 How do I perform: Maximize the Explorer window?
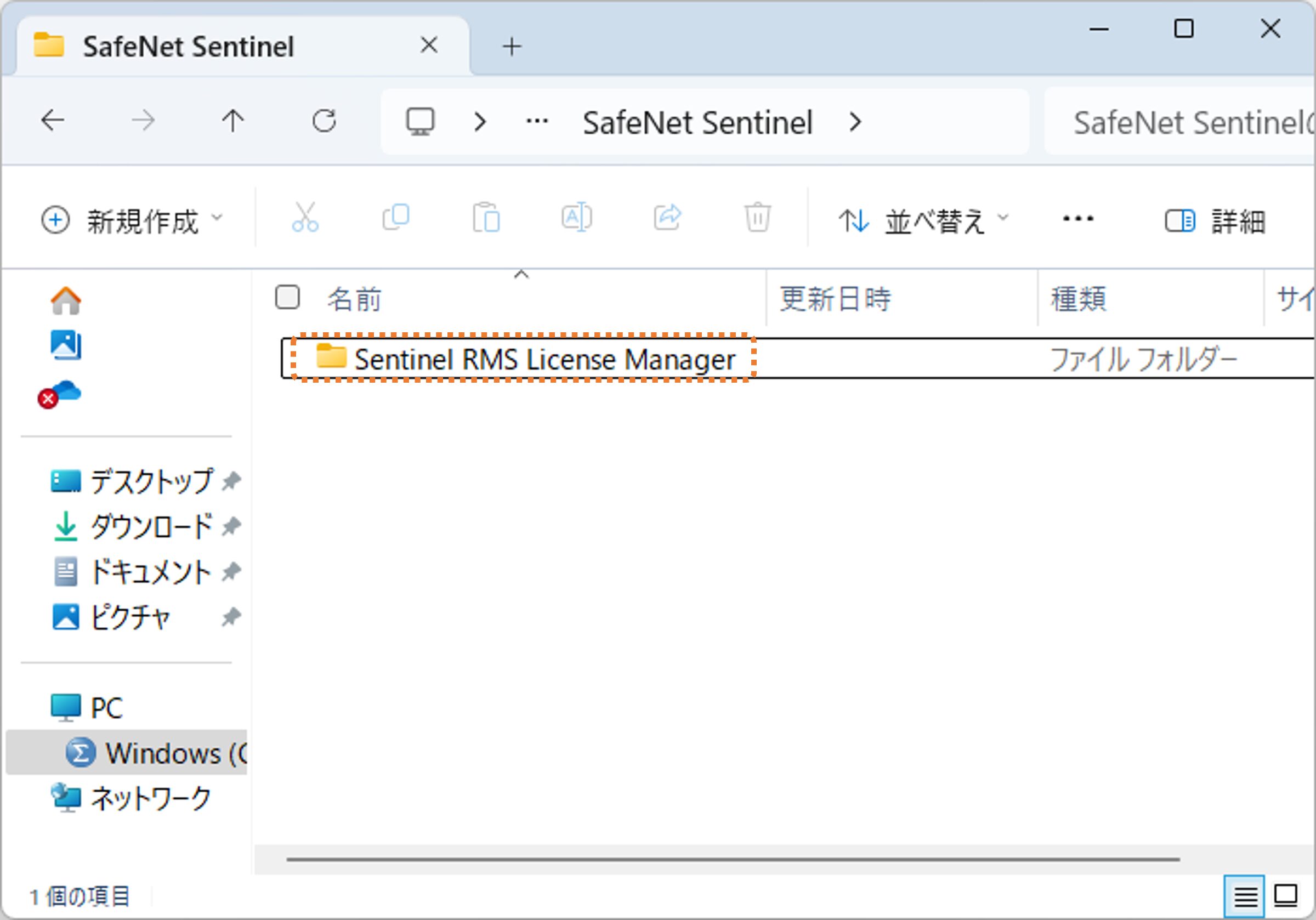tap(1184, 29)
